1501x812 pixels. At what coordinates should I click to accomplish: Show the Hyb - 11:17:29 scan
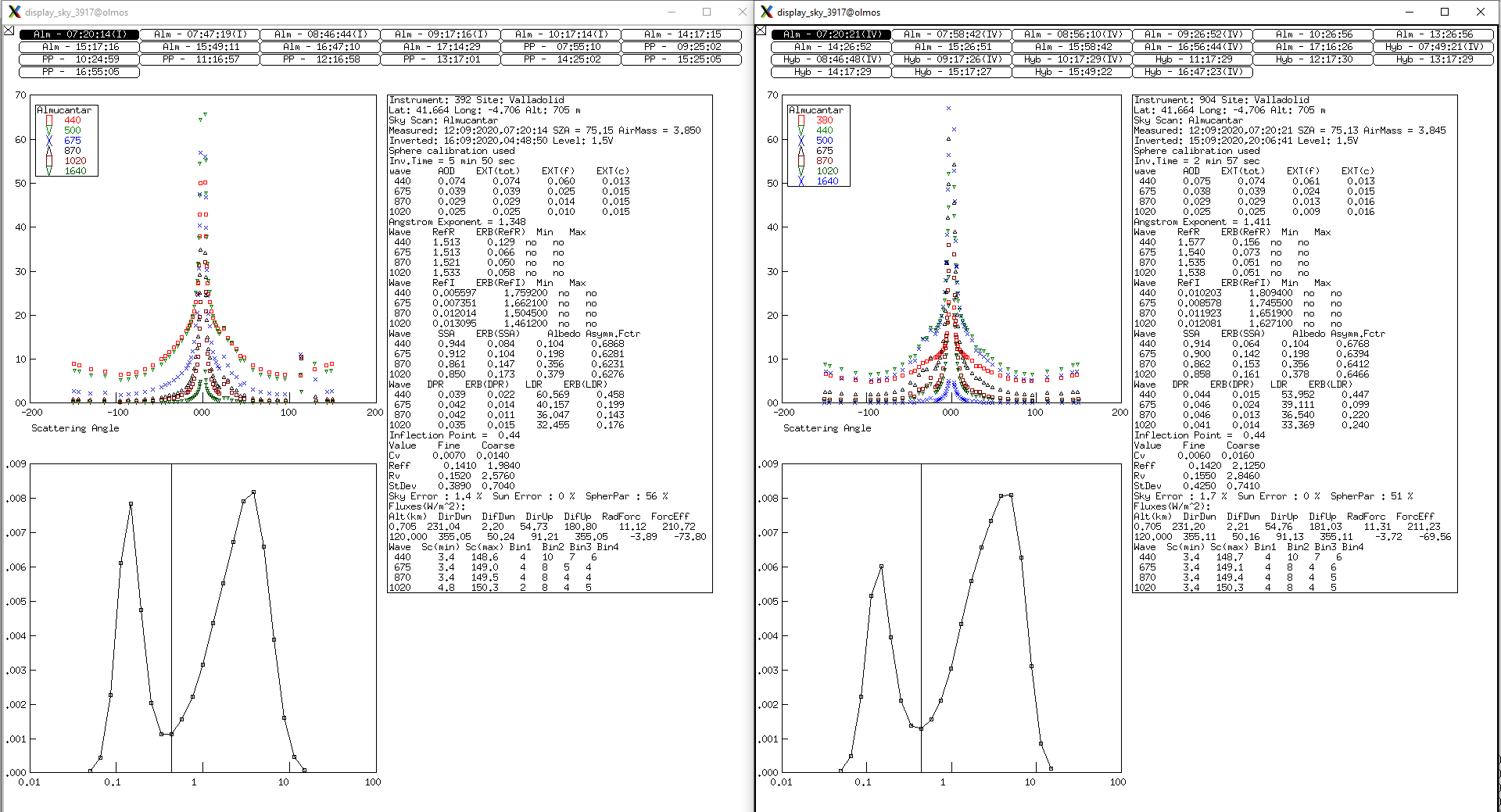(1192, 59)
